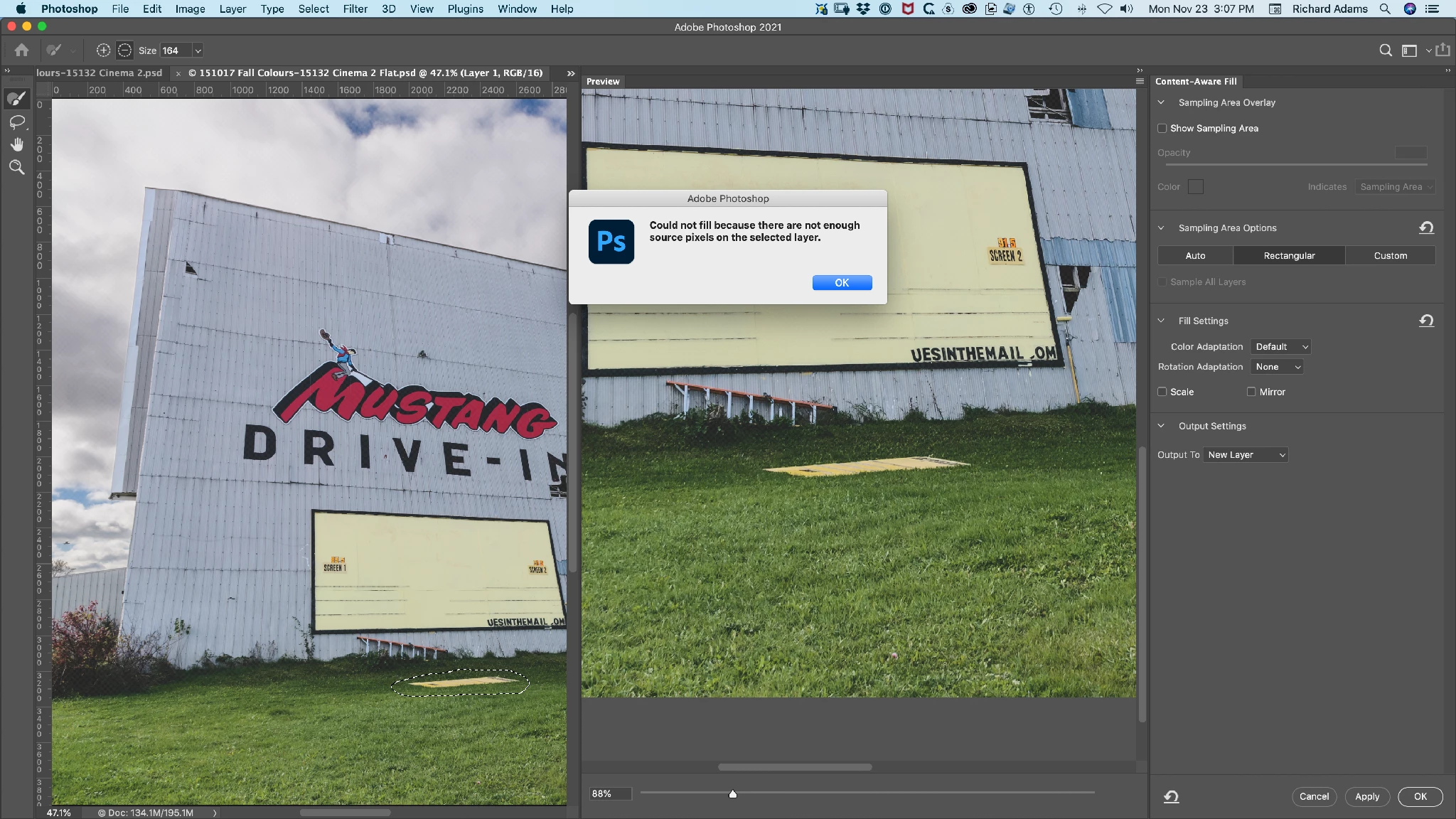Reset Fill Settings with the reset icon

(x=1426, y=321)
